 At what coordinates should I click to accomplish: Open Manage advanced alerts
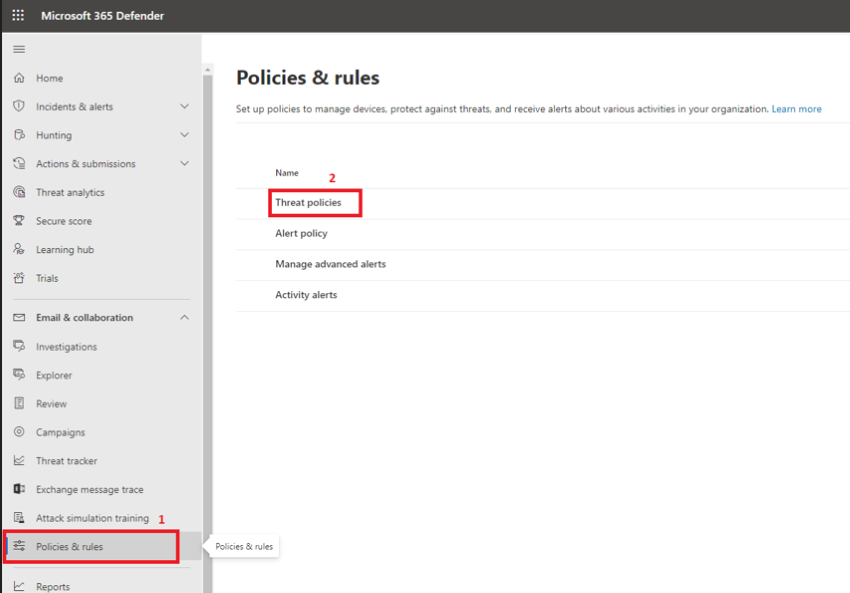330,264
